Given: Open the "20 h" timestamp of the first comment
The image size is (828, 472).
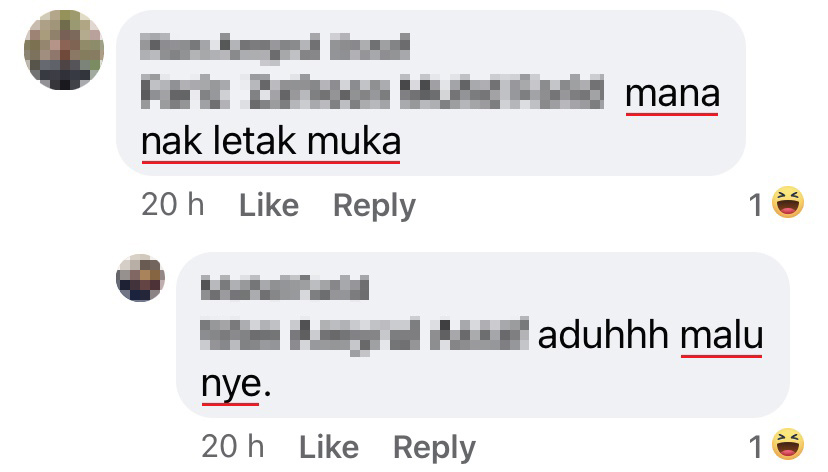Looking at the screenshot, I should (x=173, y=204).
